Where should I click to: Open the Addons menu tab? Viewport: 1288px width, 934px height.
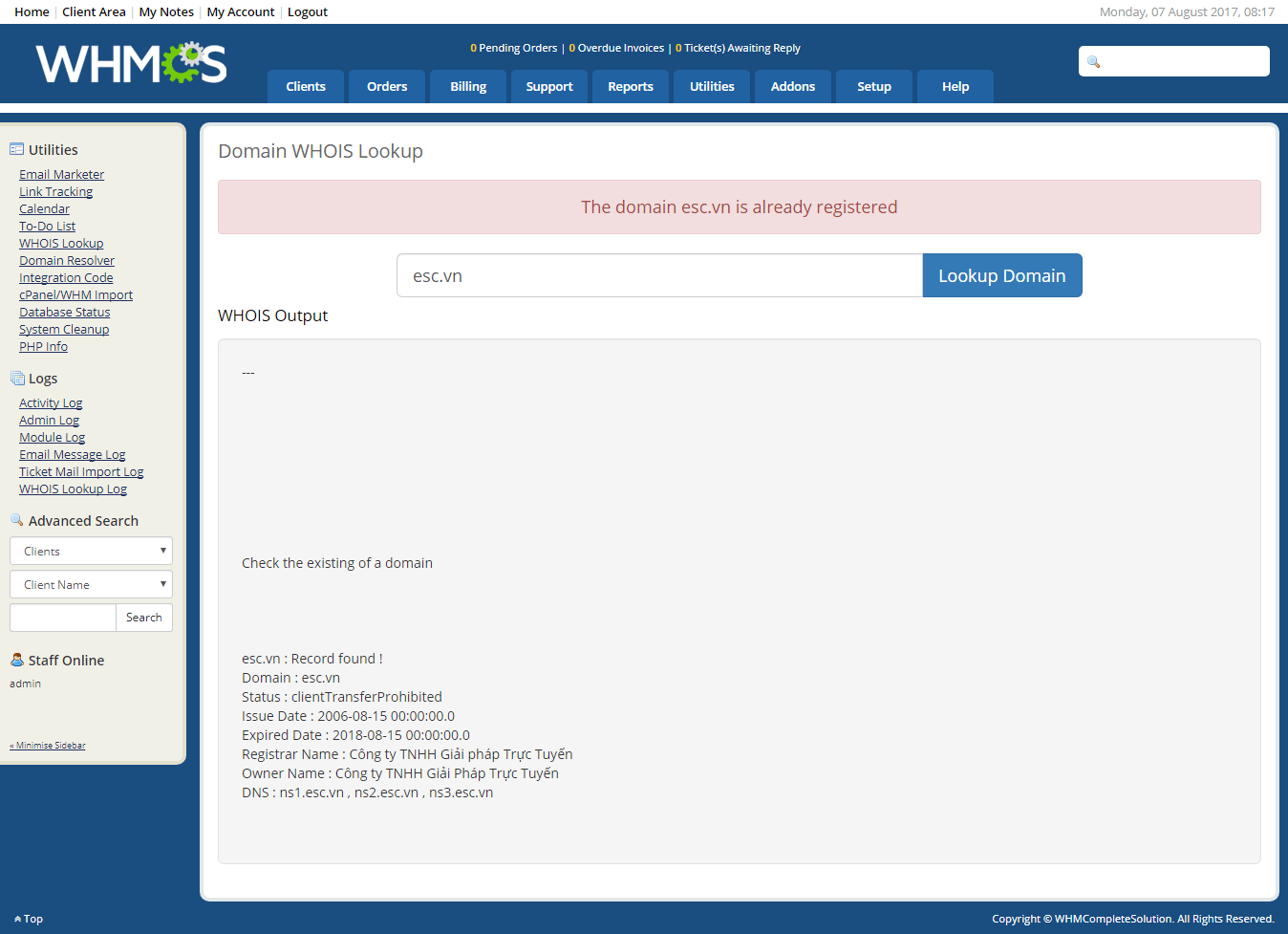click(793, 86)
